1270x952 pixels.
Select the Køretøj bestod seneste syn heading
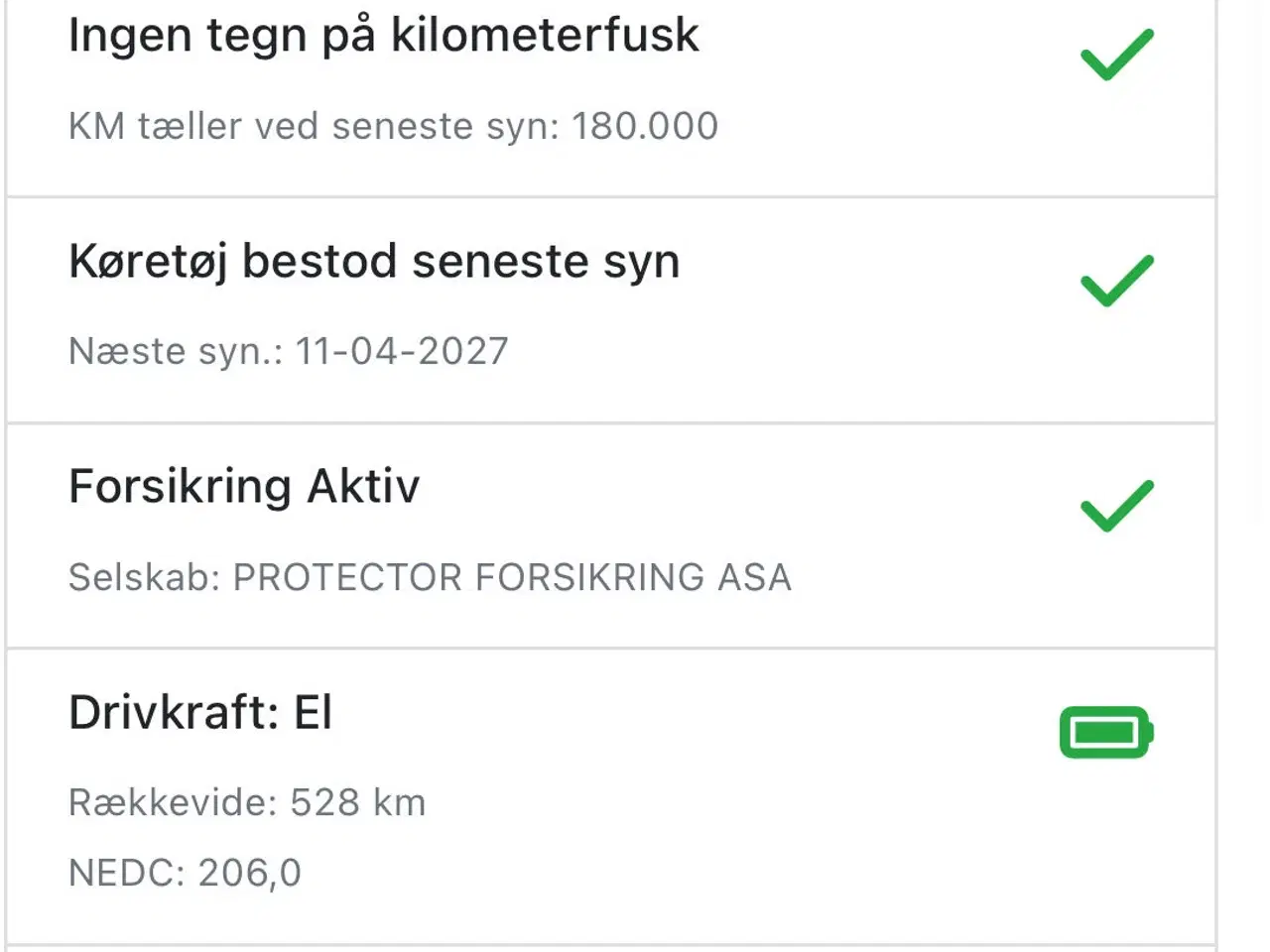click(x=374, y=262)
